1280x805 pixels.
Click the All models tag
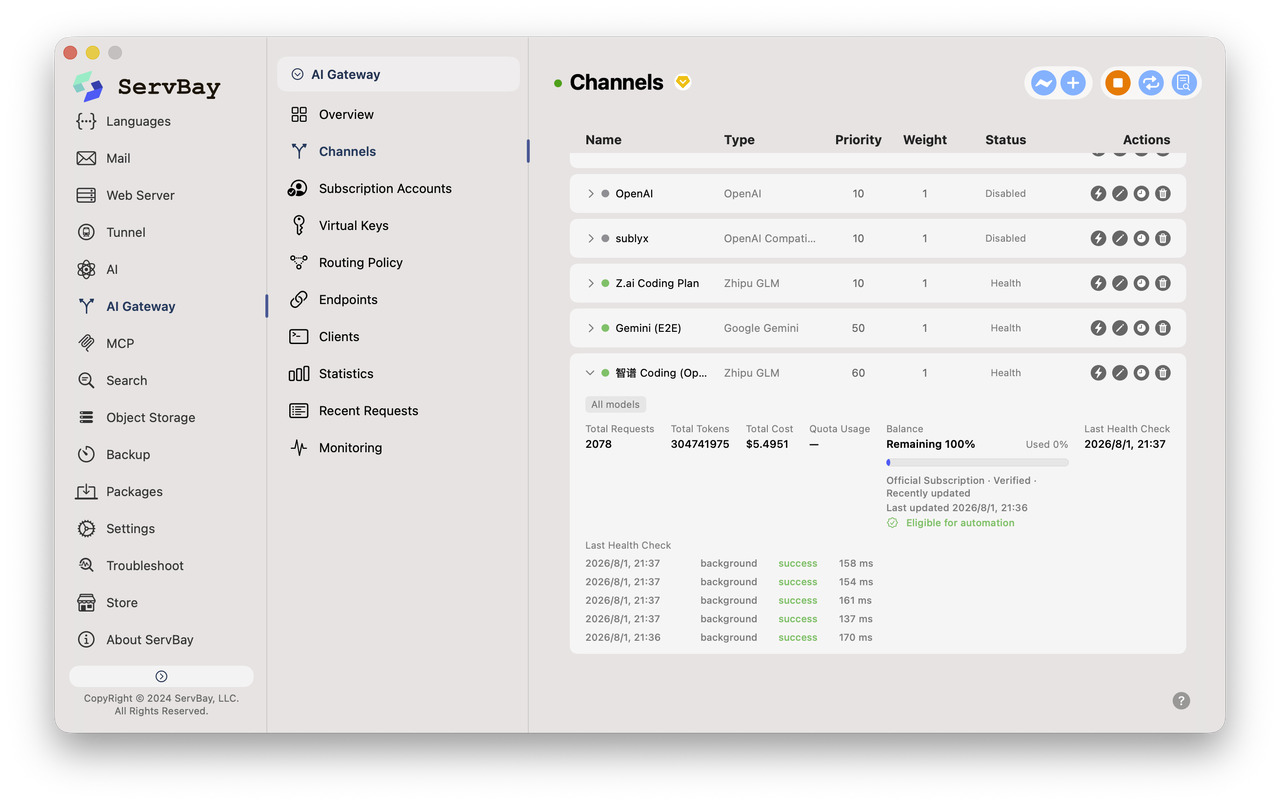point(615,405)
